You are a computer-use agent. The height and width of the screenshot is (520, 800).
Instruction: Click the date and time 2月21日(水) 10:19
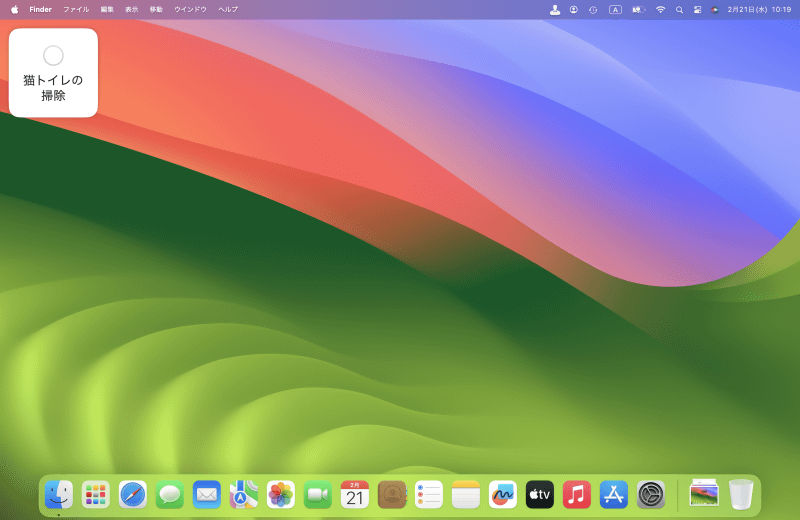759,9
